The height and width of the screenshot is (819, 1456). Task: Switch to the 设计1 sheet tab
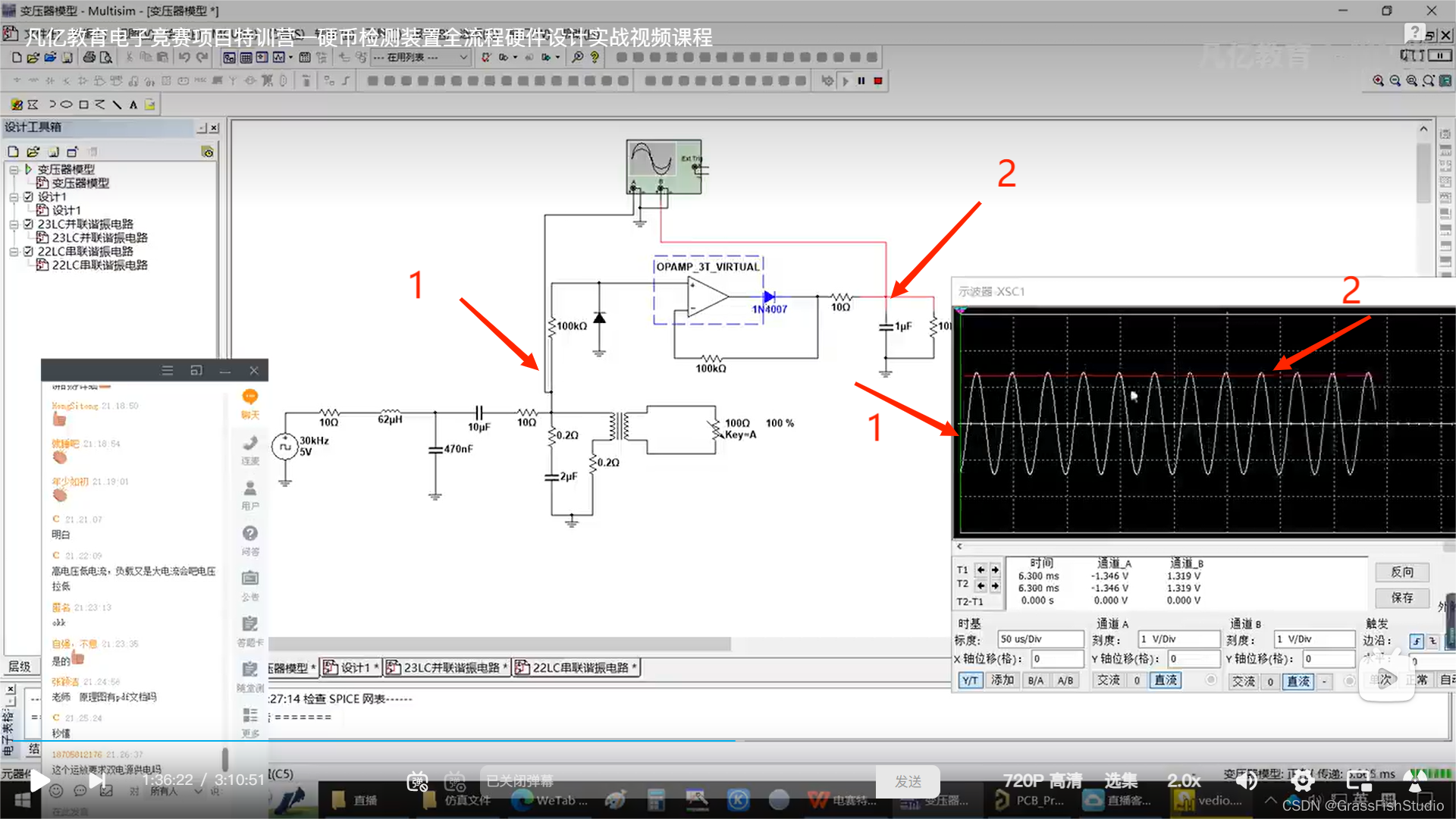[x=353, y=667]
